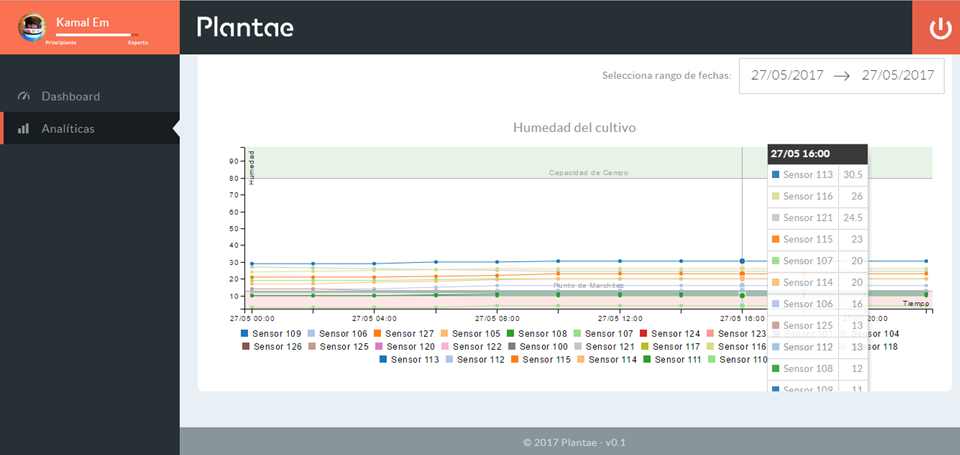Click Sensor 113 row in tooltip
Viewport: 960px width, 455px height.
pos(816,175)
